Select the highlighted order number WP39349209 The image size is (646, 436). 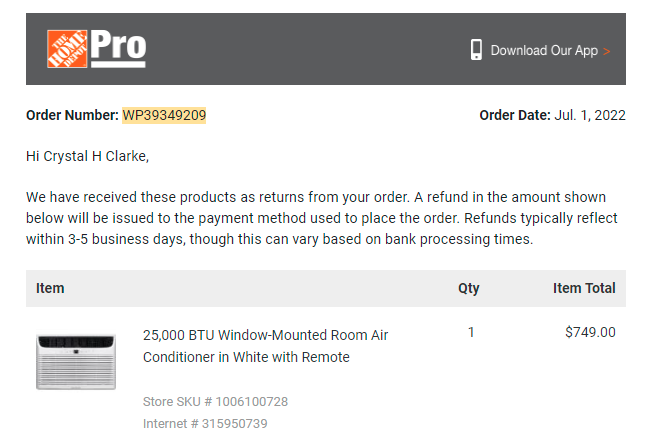click(164, 115)
